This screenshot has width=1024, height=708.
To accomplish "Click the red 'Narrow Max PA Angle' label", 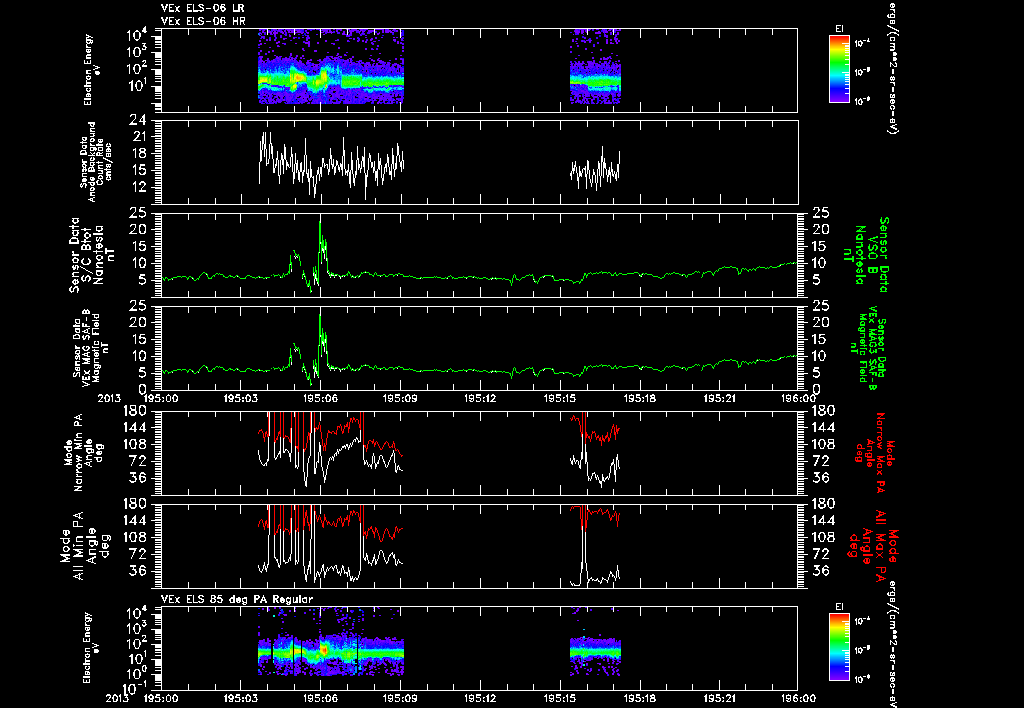I will 873,452.
